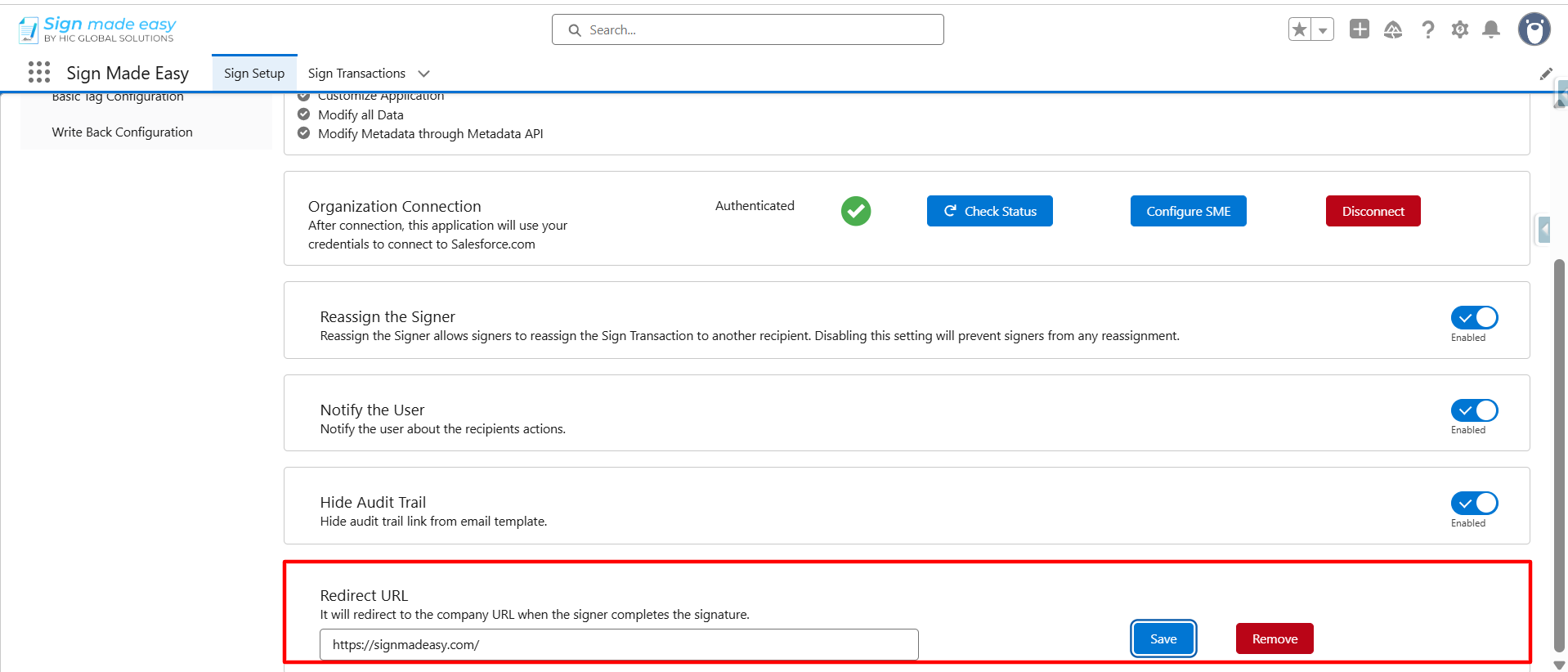
Task: Open Global Actions plus icon
Action: click(1360, 29)
